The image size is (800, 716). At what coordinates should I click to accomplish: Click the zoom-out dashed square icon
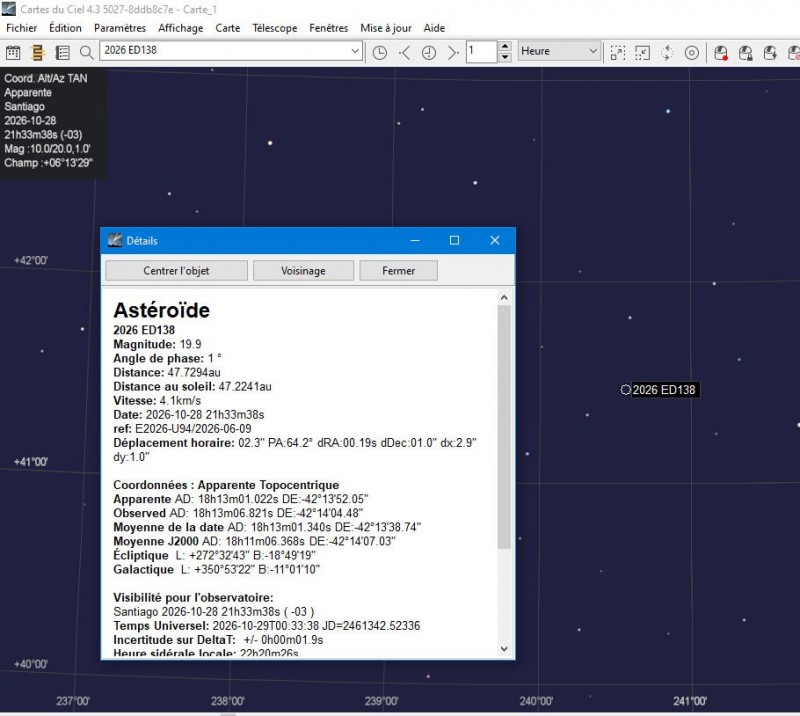(x=642, y=52)
